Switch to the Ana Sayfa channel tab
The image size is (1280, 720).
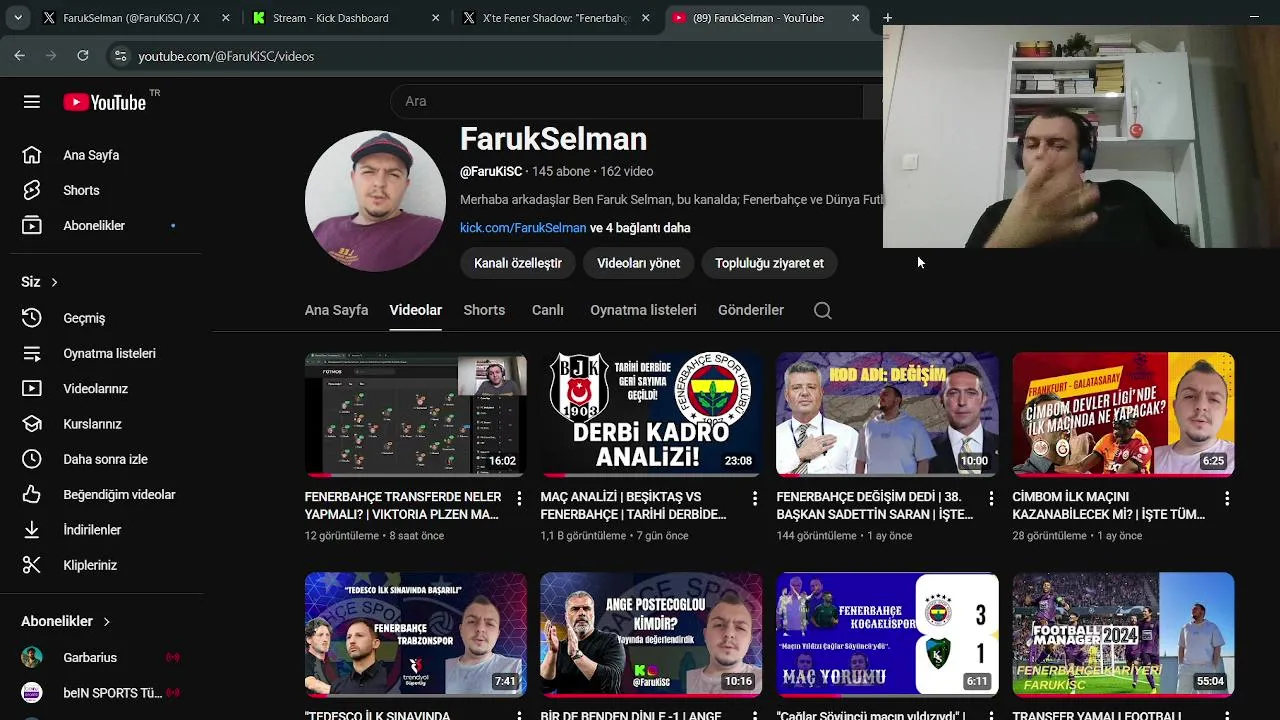(336, 310)
